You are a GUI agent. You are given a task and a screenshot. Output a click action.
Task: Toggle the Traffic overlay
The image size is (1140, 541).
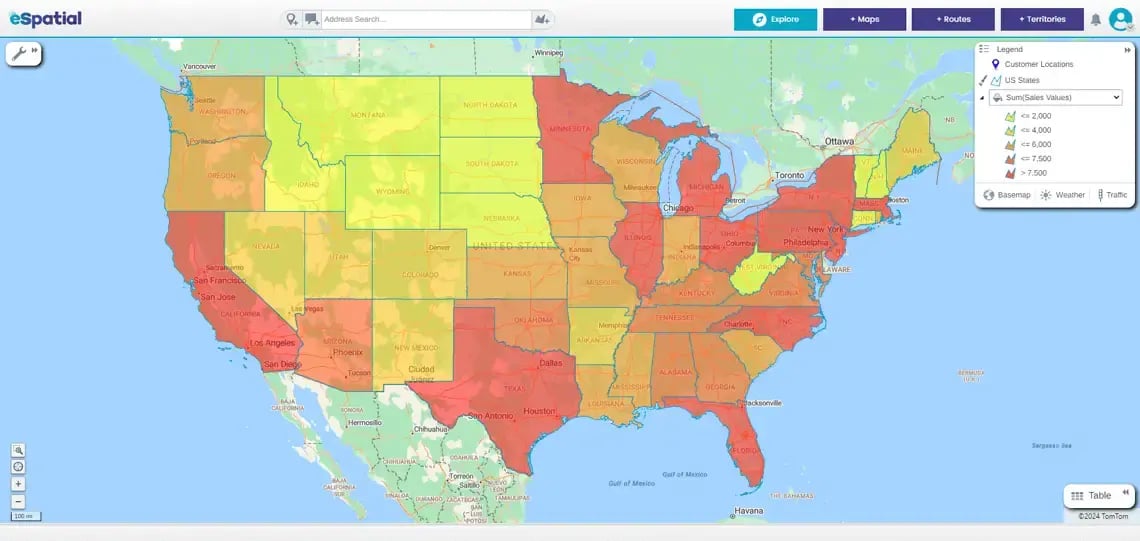pos(1112,195)
